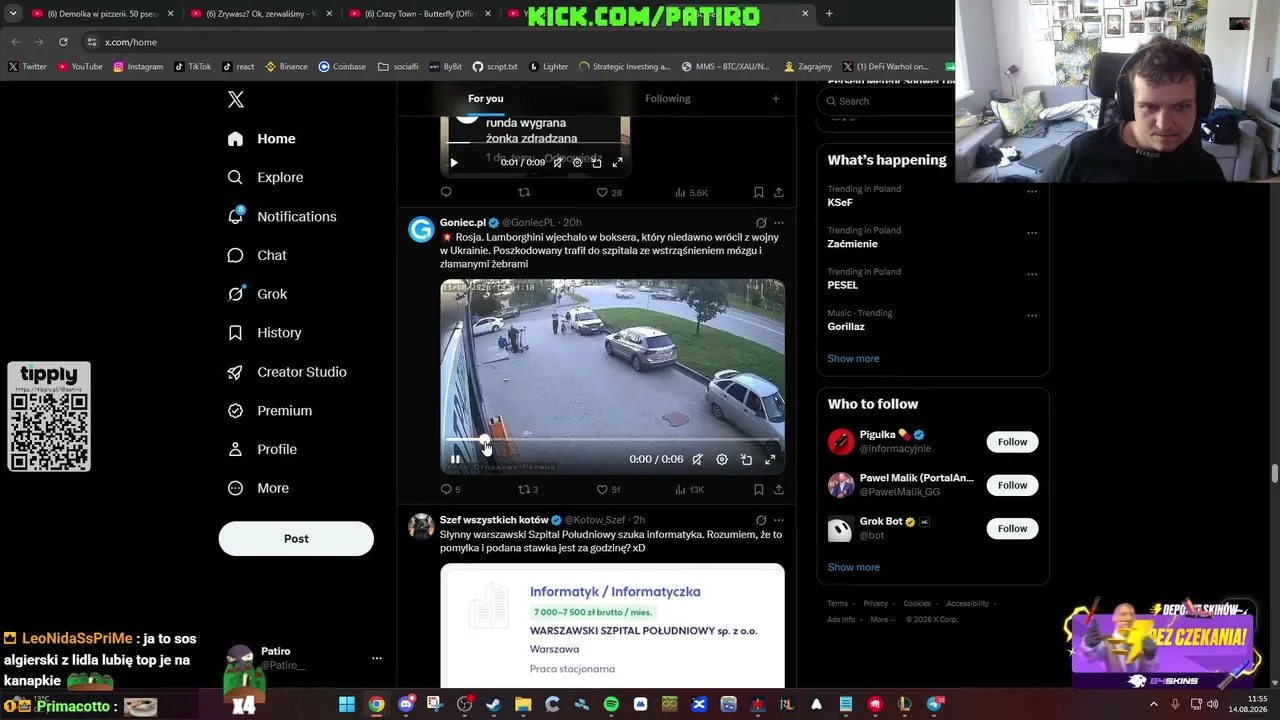
Task: Toggle picture-in-picture on Lamborghini video
Action: (x=746, y=460)
